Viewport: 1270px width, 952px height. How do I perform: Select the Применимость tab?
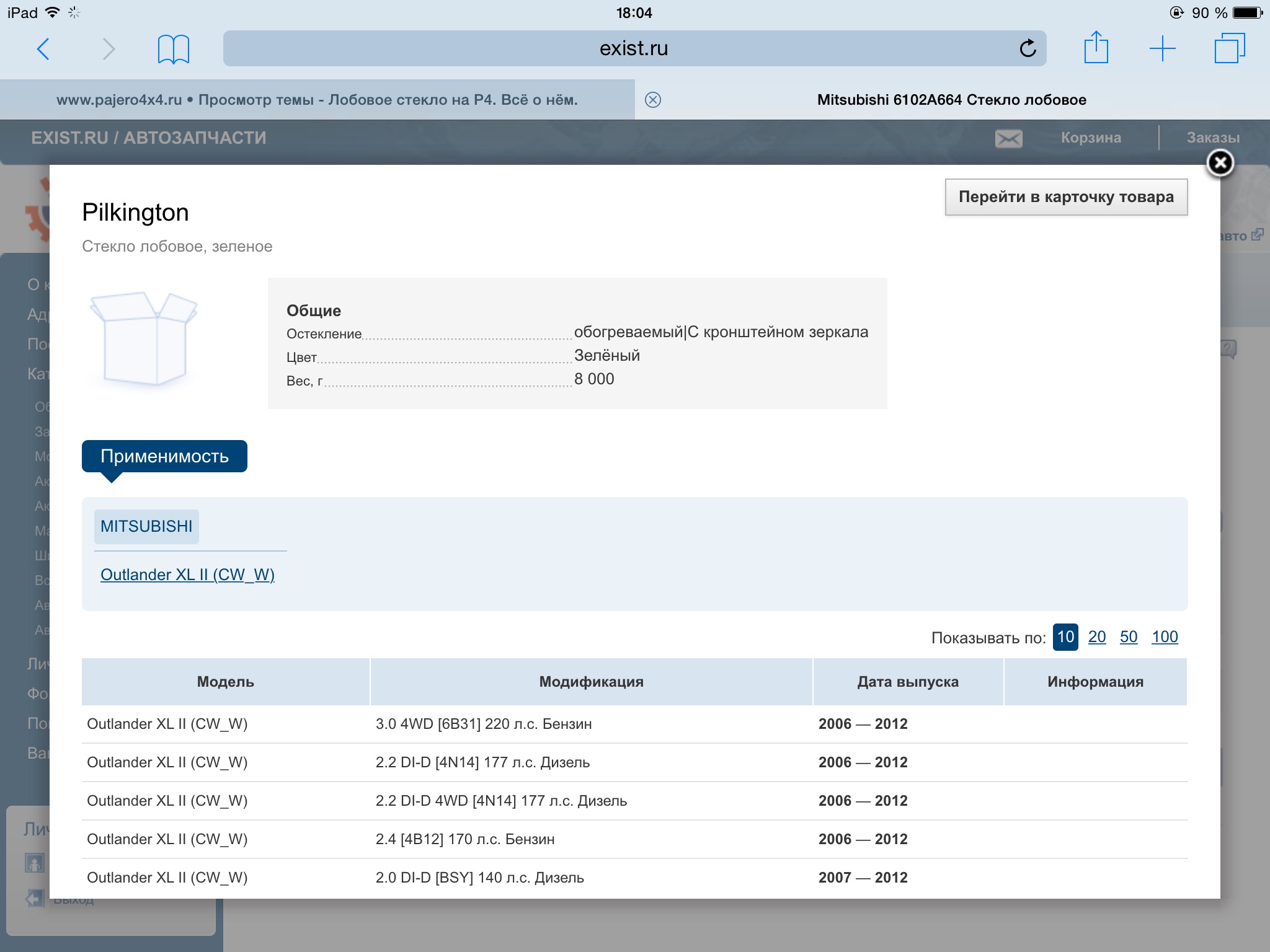[164, 456]
